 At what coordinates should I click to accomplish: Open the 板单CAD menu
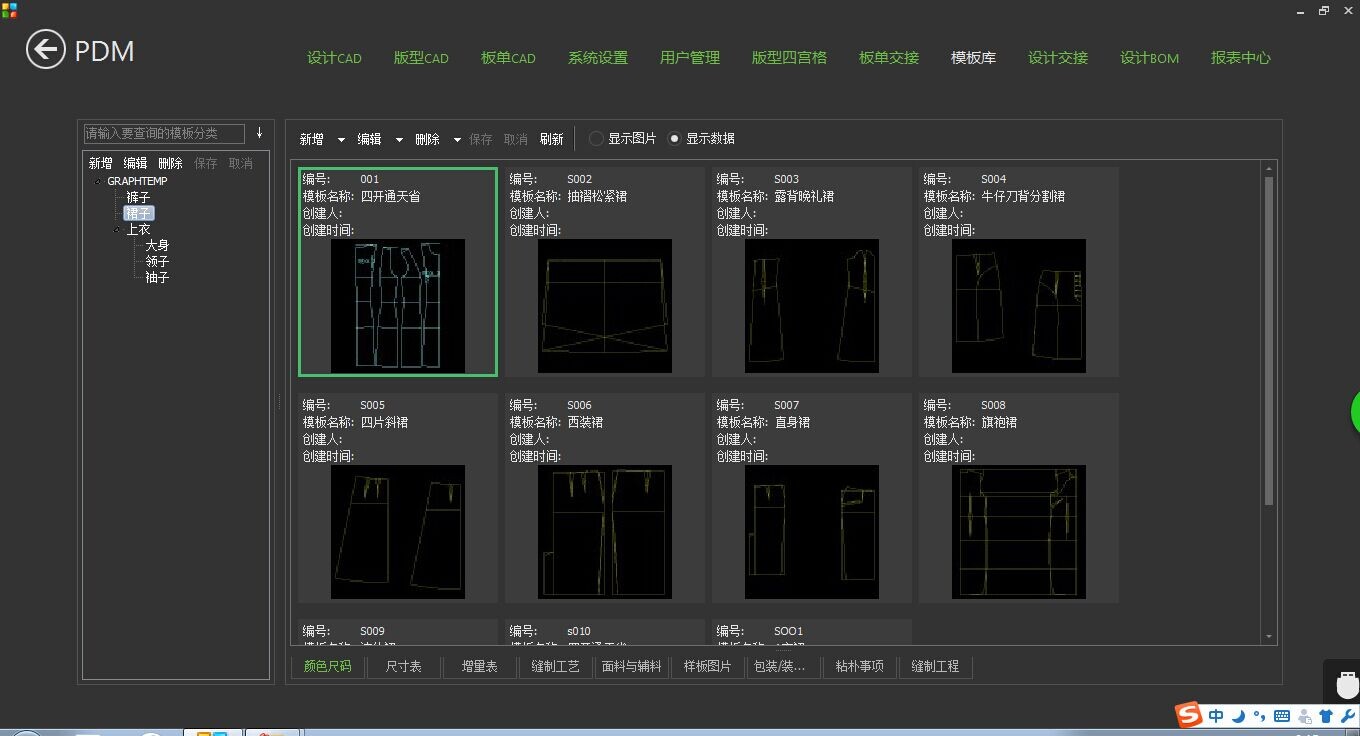(x=508, y=58)
